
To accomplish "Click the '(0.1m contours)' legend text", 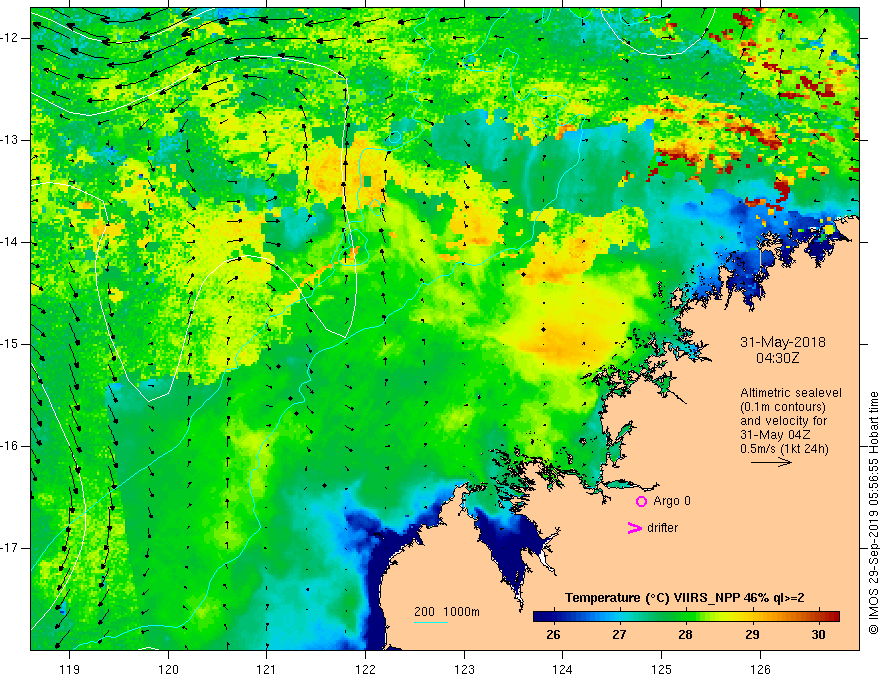I will tap(783, 407).
